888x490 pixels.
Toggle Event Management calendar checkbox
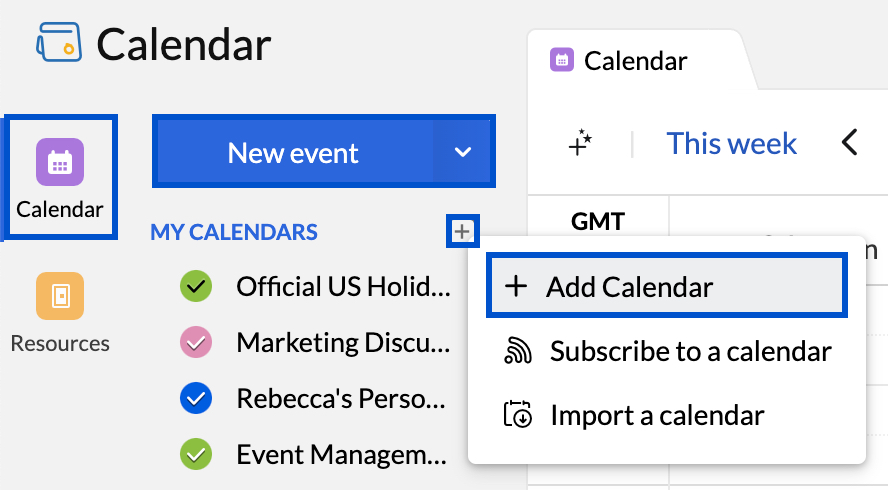[195, 455]
